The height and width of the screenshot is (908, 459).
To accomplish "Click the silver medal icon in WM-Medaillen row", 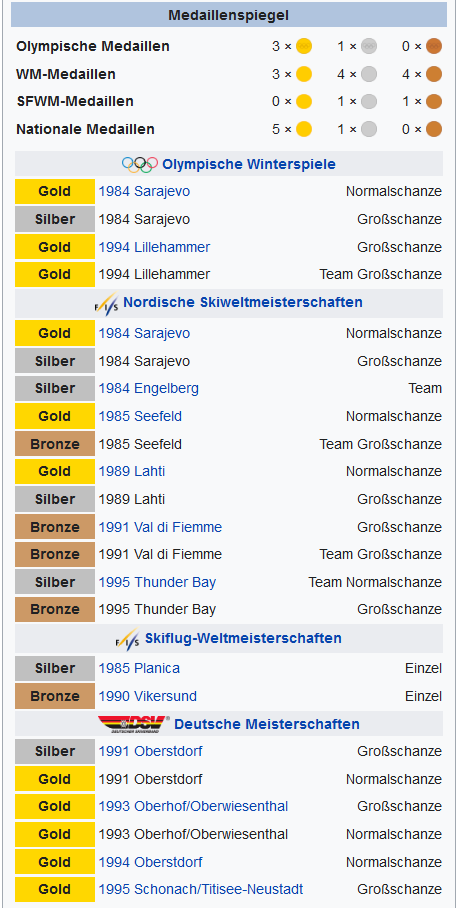I will tap(369, 74).
